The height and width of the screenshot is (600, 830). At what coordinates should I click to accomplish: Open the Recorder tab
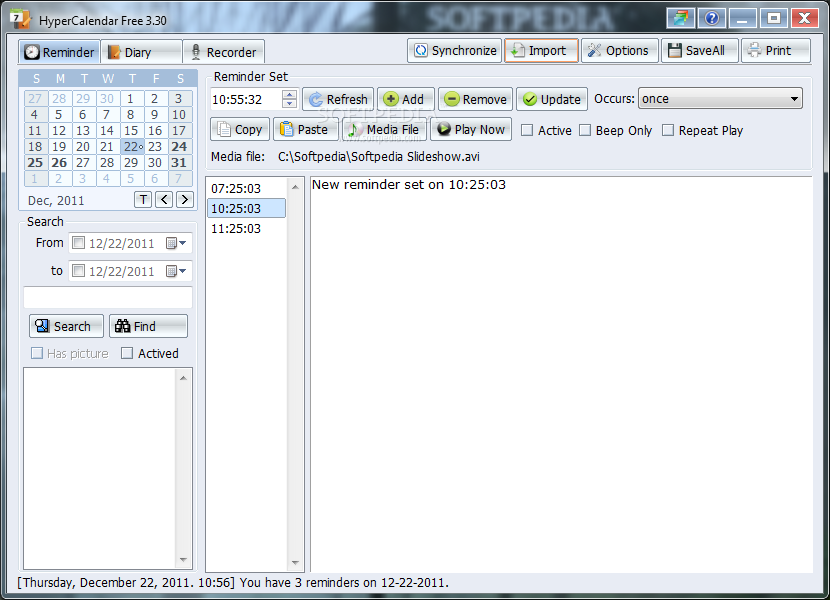(223, 52)
